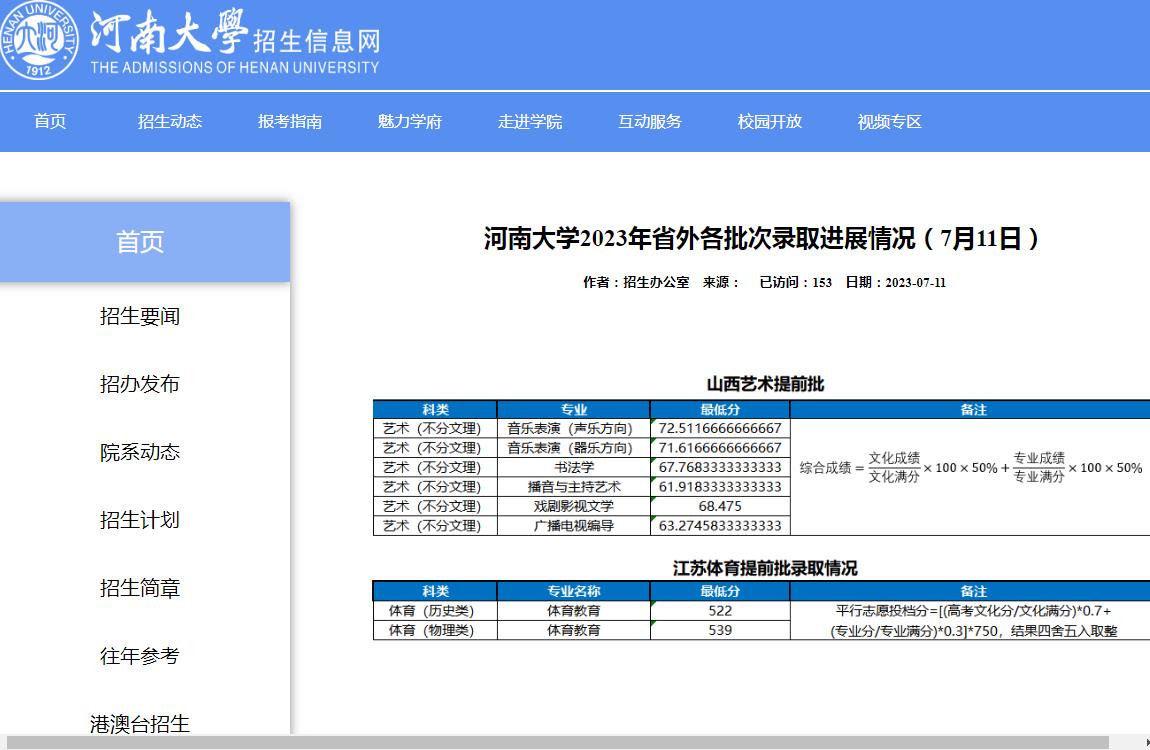Open 招办发布 in the sidebar
Image resolution: width=1150 pixels, height=750 pixels.
[x=139, y=384]
